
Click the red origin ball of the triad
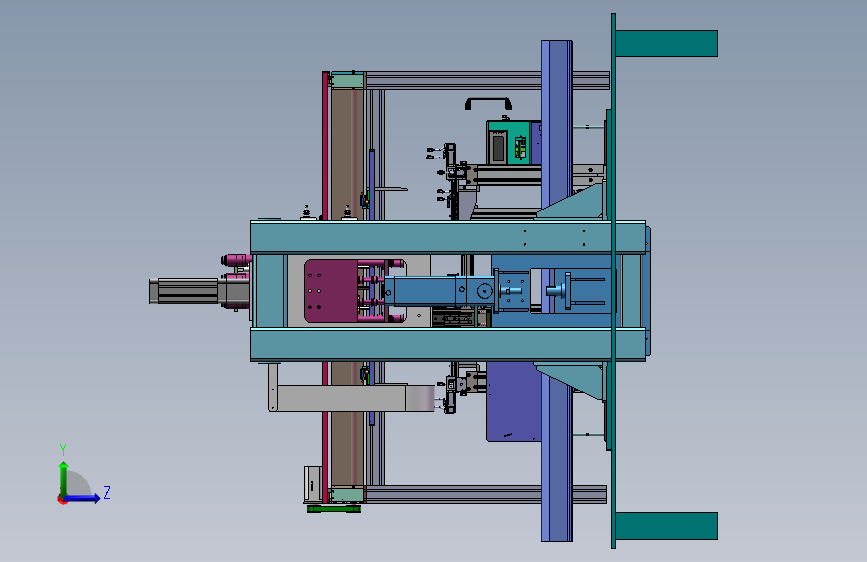(x=62, y=499)
